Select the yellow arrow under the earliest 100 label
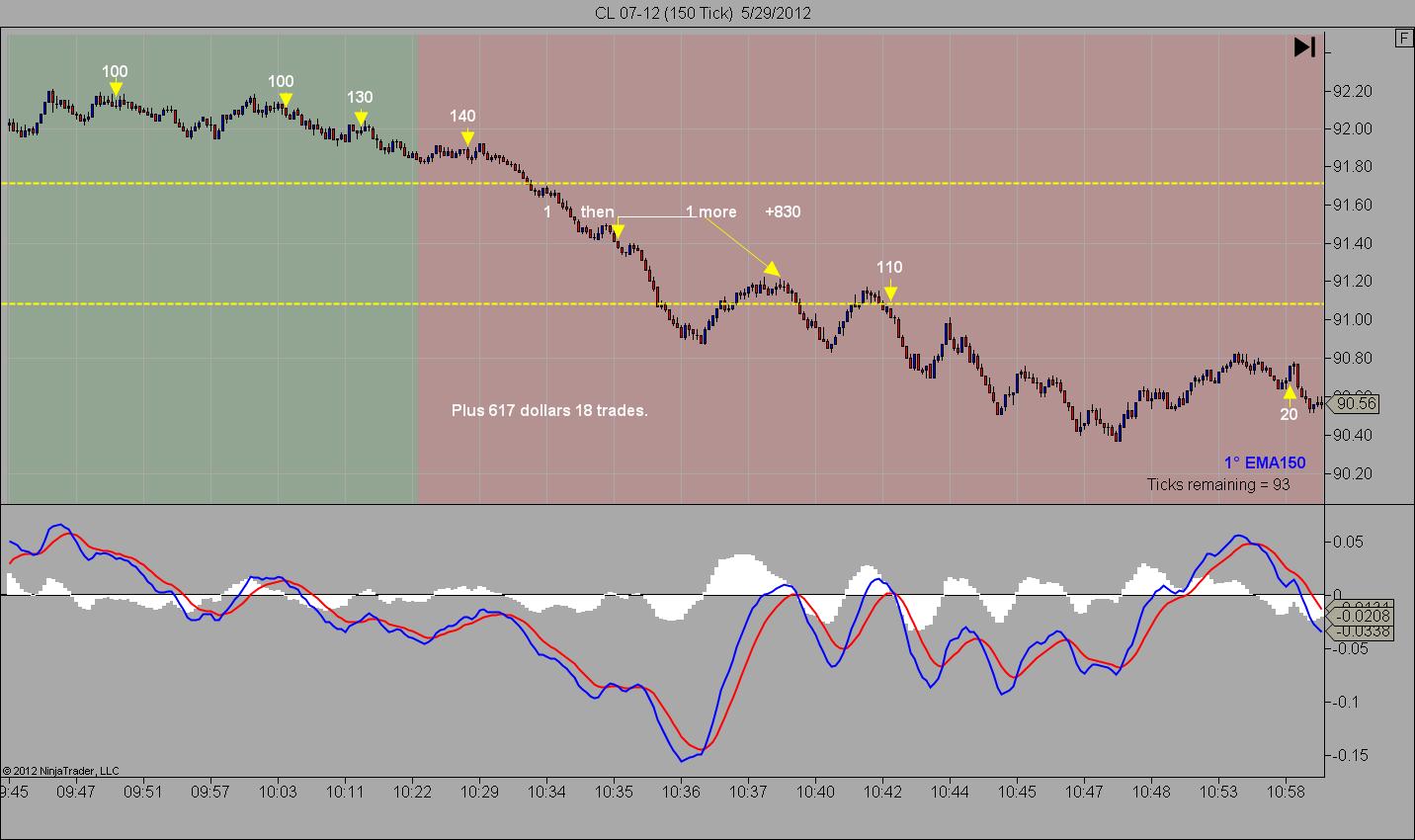 pos(116,89)
